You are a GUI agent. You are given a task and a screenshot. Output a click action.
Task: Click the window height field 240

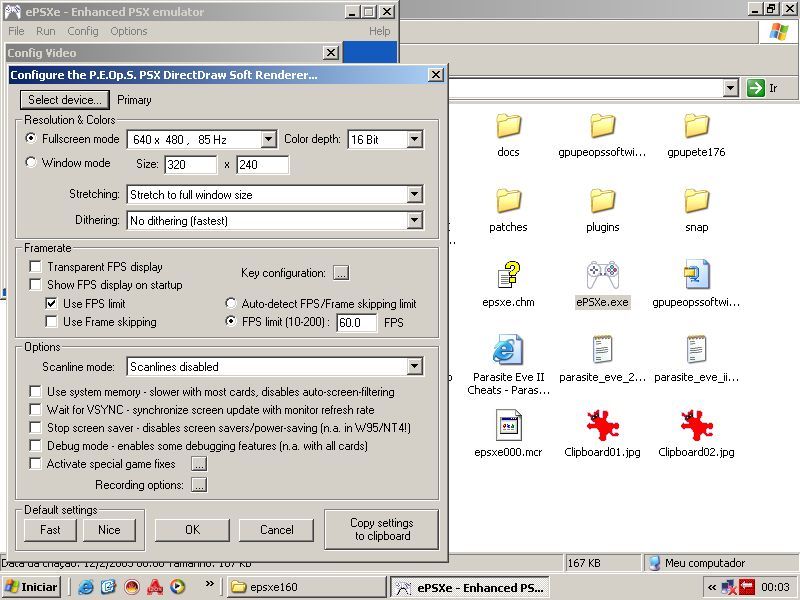[x=263, y=164]
